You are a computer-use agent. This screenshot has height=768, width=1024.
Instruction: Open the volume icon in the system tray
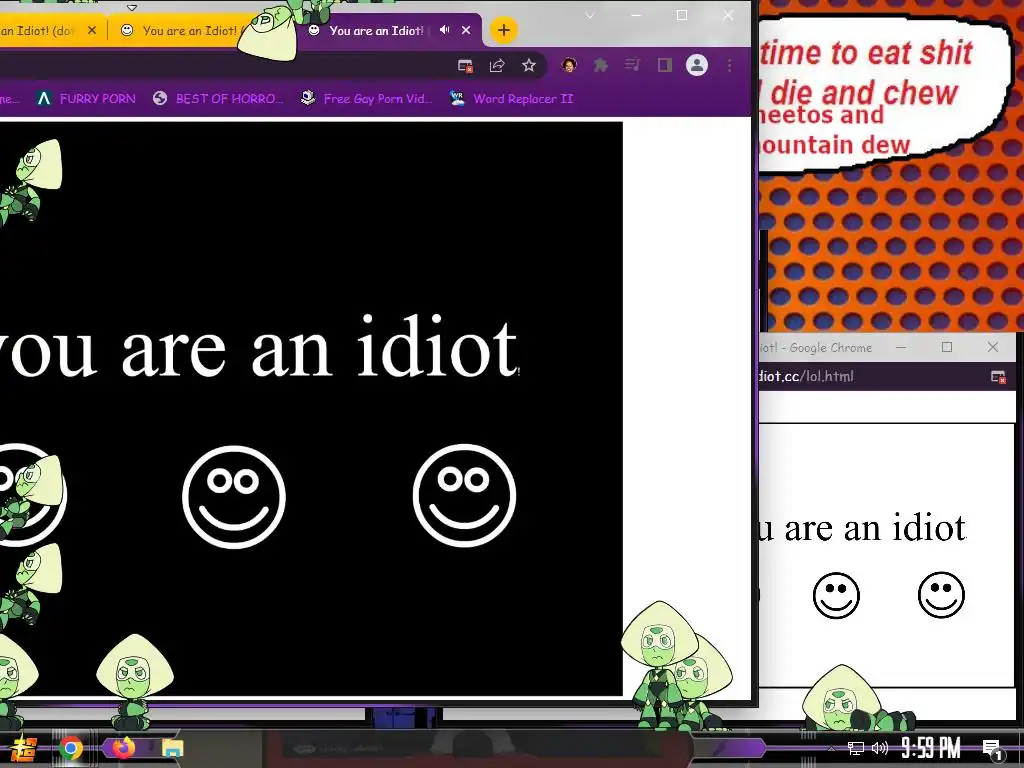tap(880, 748)
